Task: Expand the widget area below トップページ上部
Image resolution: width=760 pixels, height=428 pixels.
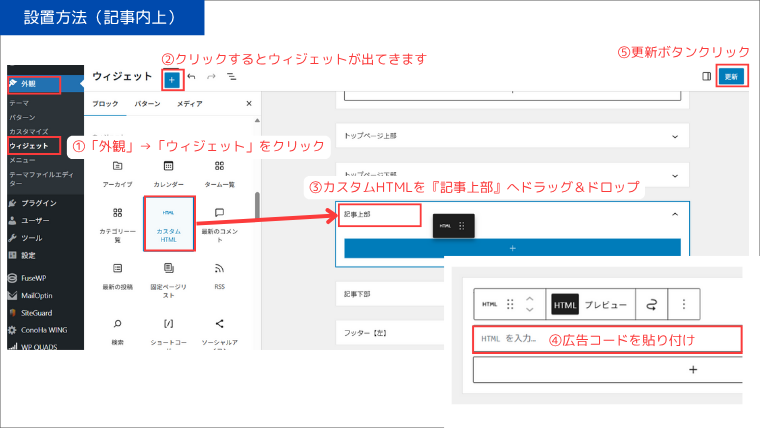Action: [675, 175]
